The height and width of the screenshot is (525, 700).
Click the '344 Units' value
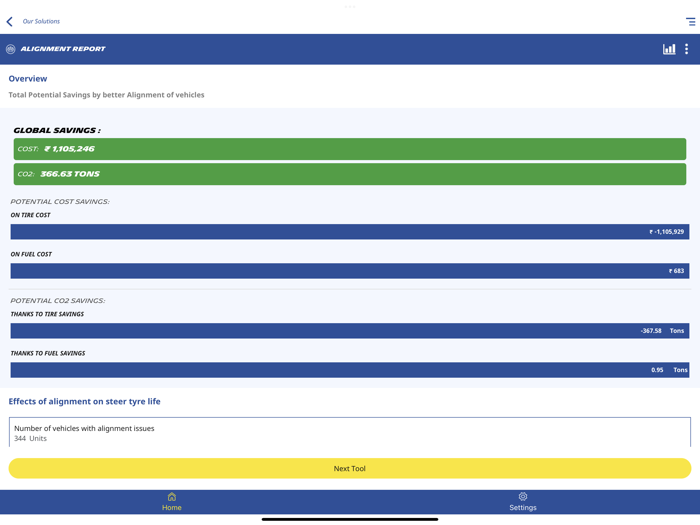(x=30, y=438)
